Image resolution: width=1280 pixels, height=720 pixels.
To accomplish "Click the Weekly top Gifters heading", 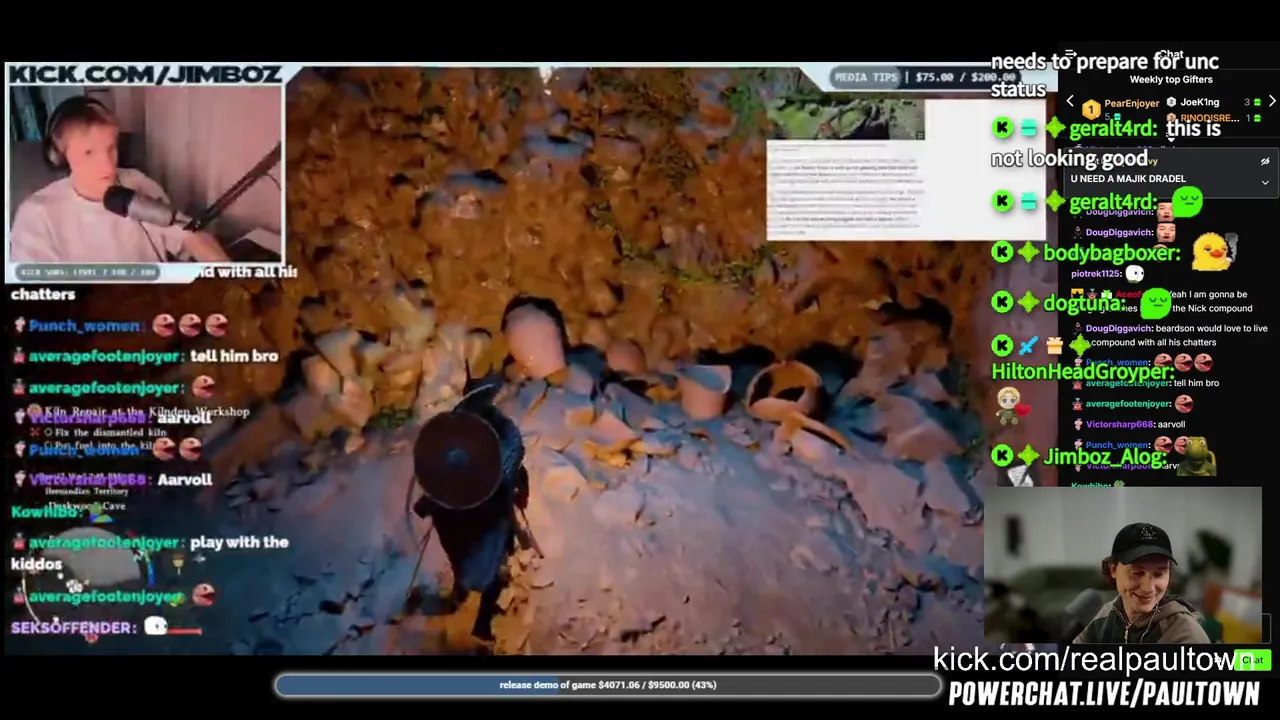I will [x=1171, y=80].
